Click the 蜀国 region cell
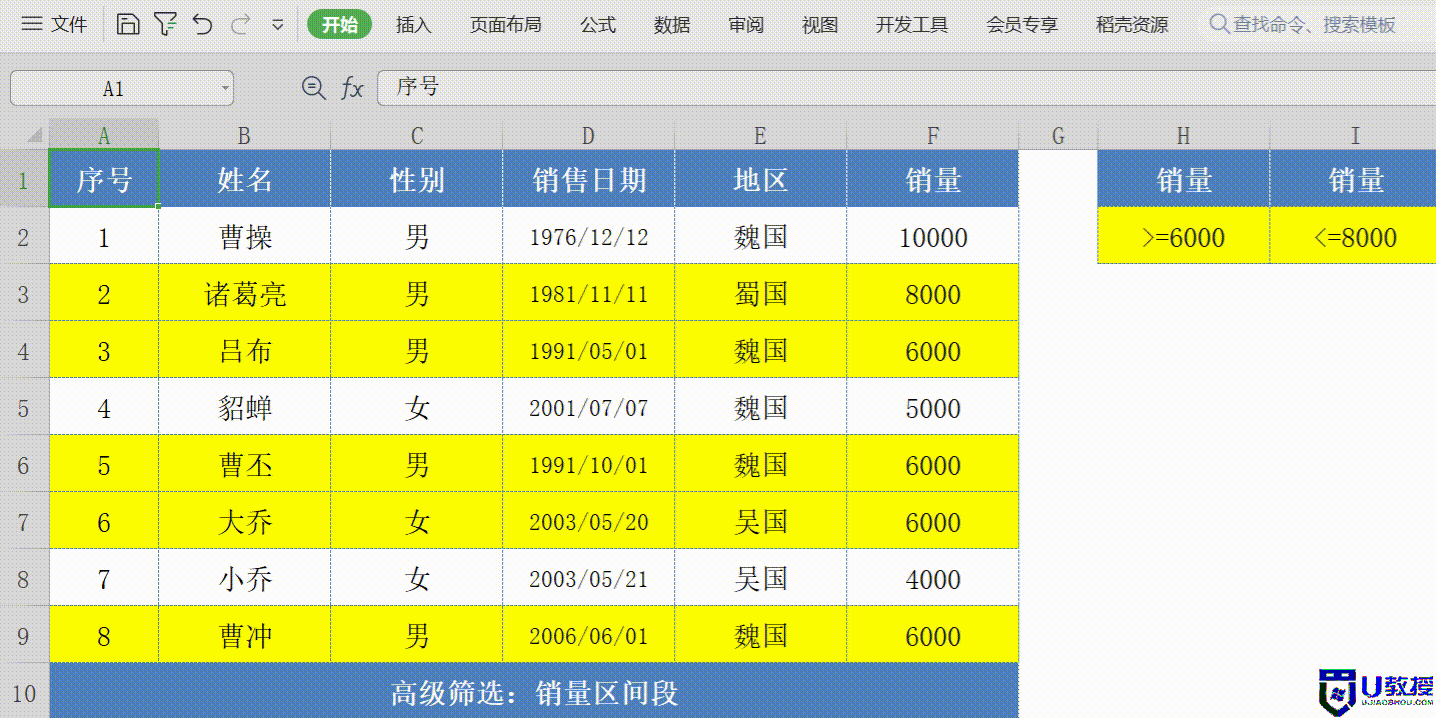 pos(761,294)
